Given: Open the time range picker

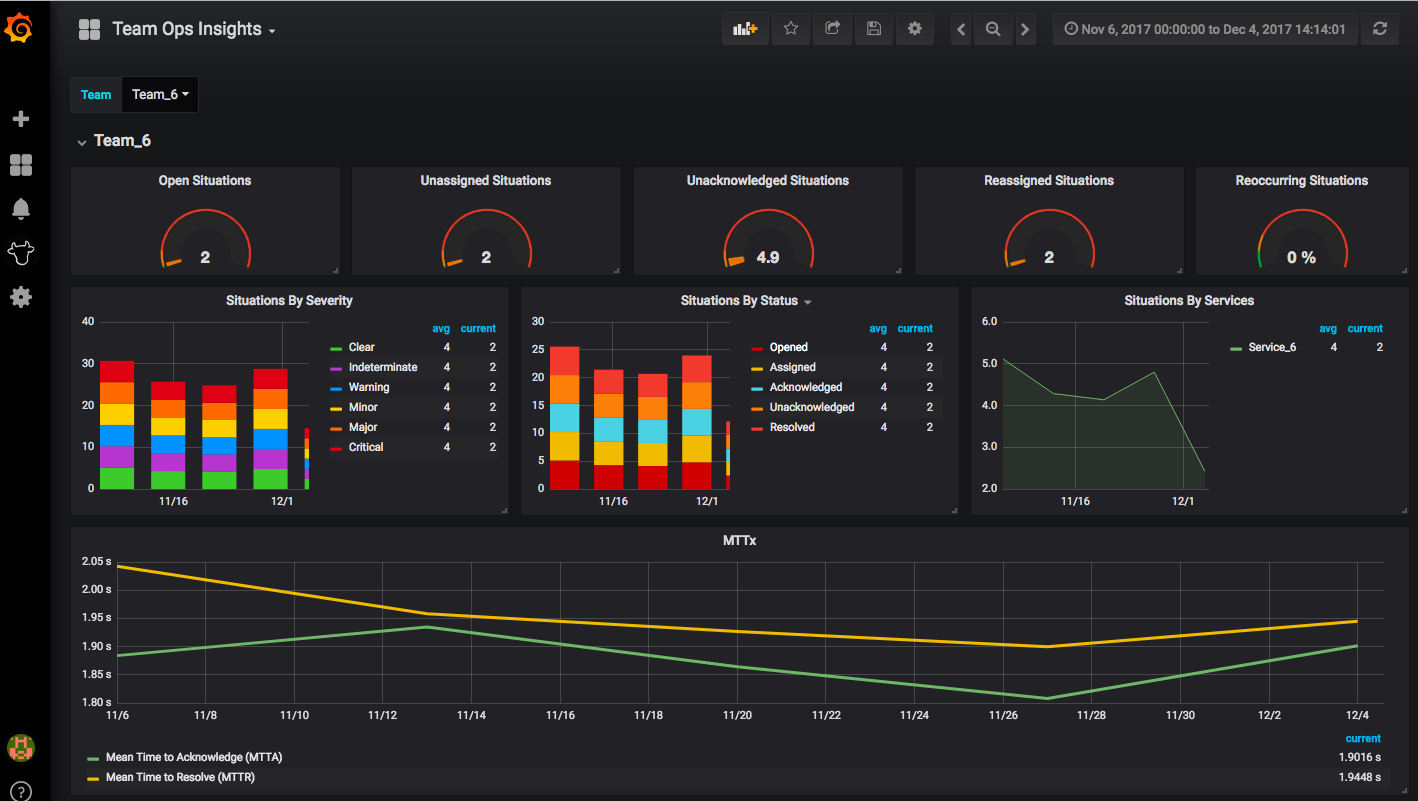Looking at the screenshot, I should (1205, 29).
